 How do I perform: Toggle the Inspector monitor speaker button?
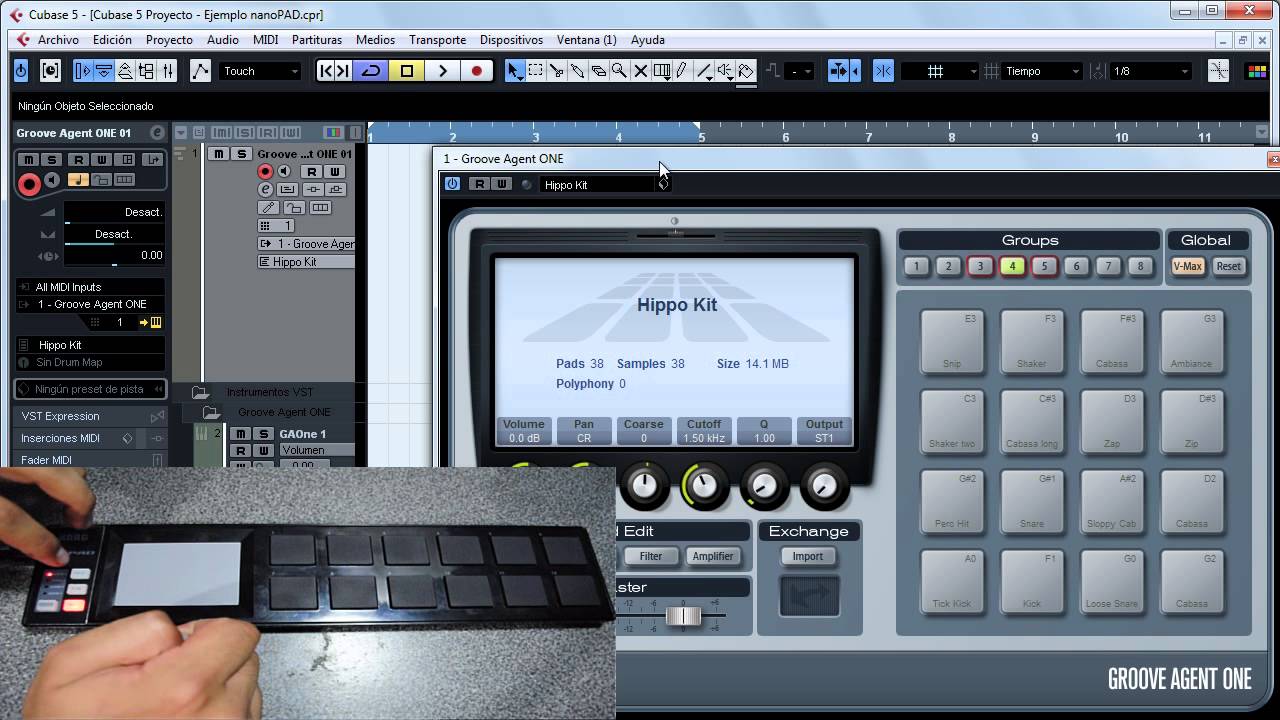(52, 180)
